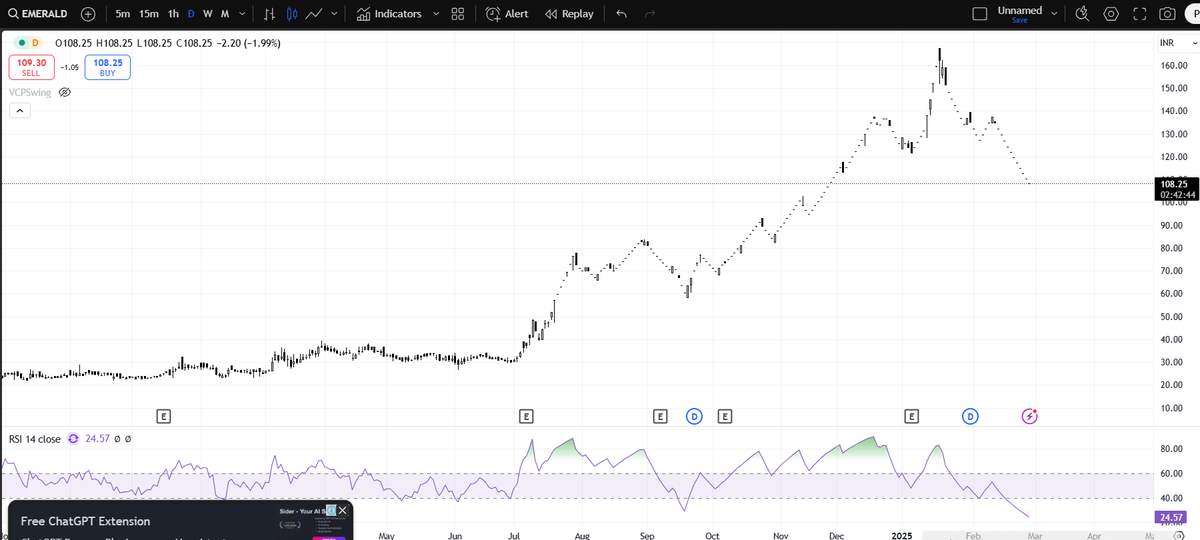Image resolution: width=1200 pixels, height=540 pixels.
Task: Click the 160.00 price scale label
Action: (1172, 66)
